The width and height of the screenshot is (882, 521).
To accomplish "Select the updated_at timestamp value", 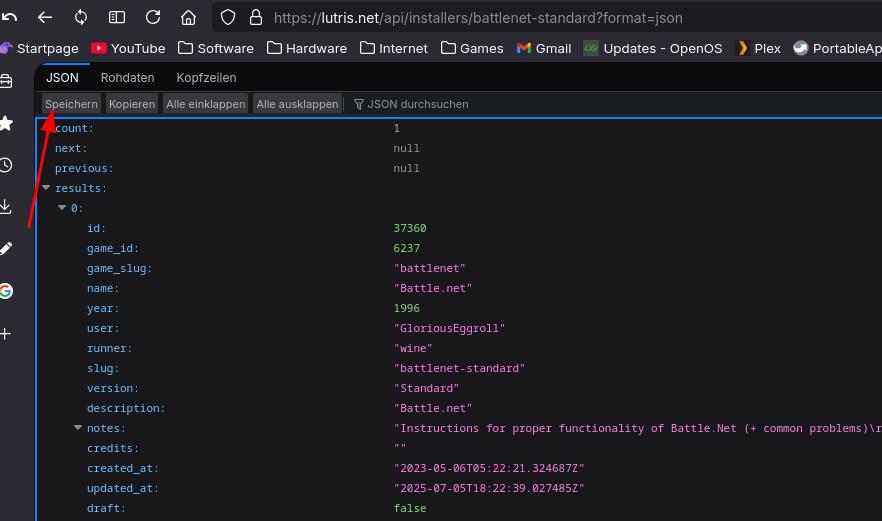I will click(489, 488).
